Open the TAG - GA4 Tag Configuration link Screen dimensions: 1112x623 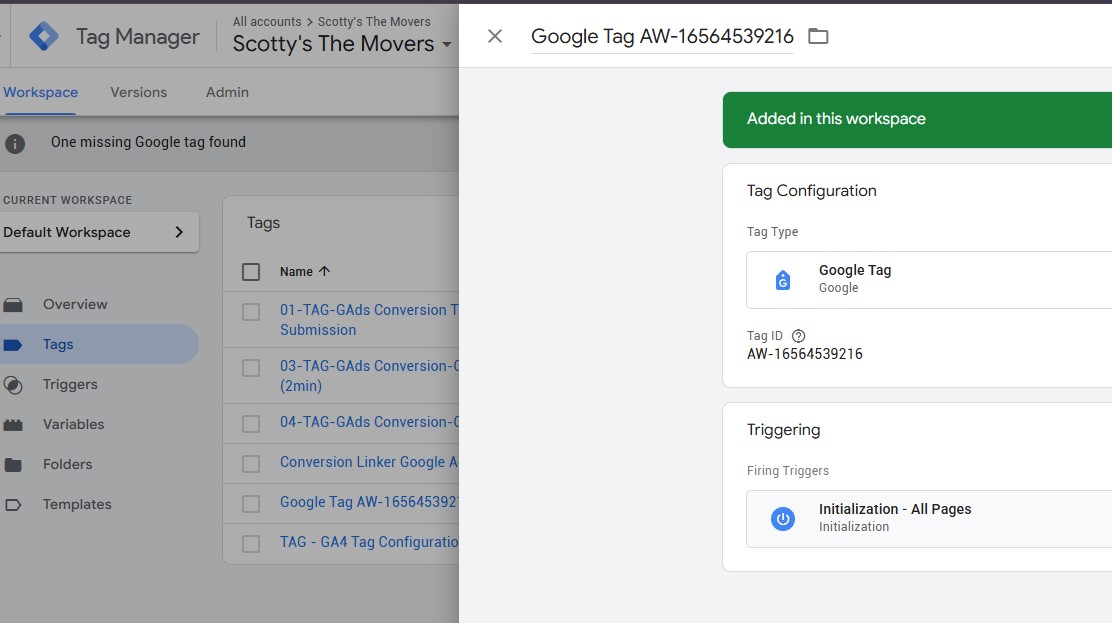[x=369, y=542]
